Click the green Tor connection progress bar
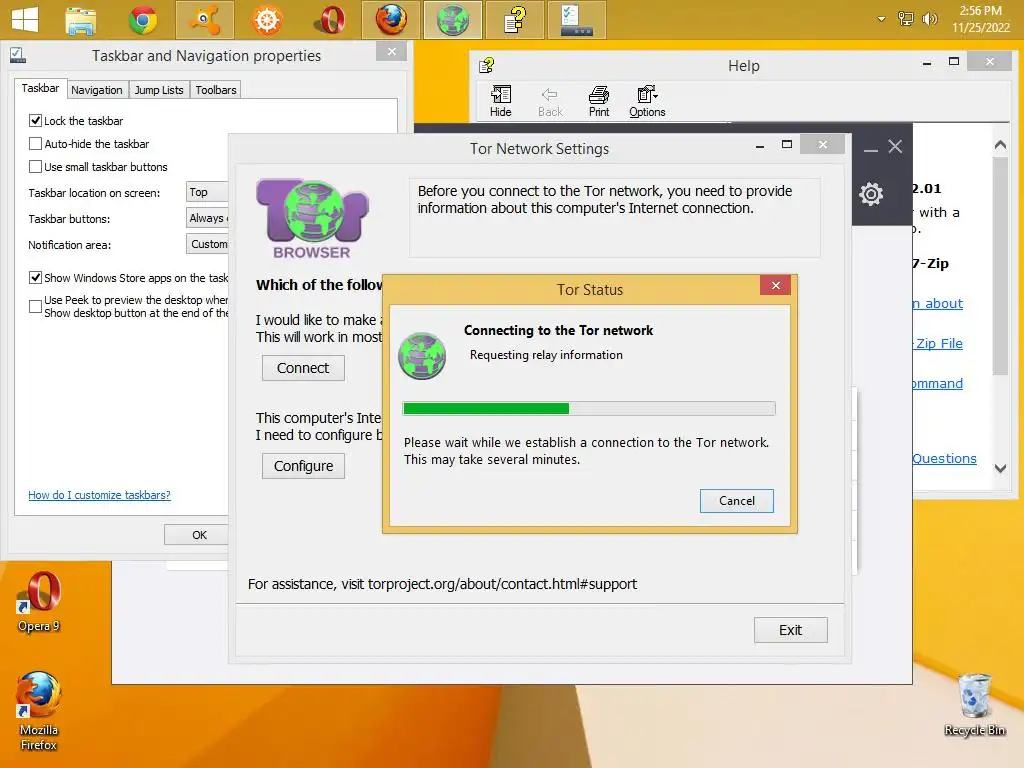1024x768 pixels. point(486,409)
